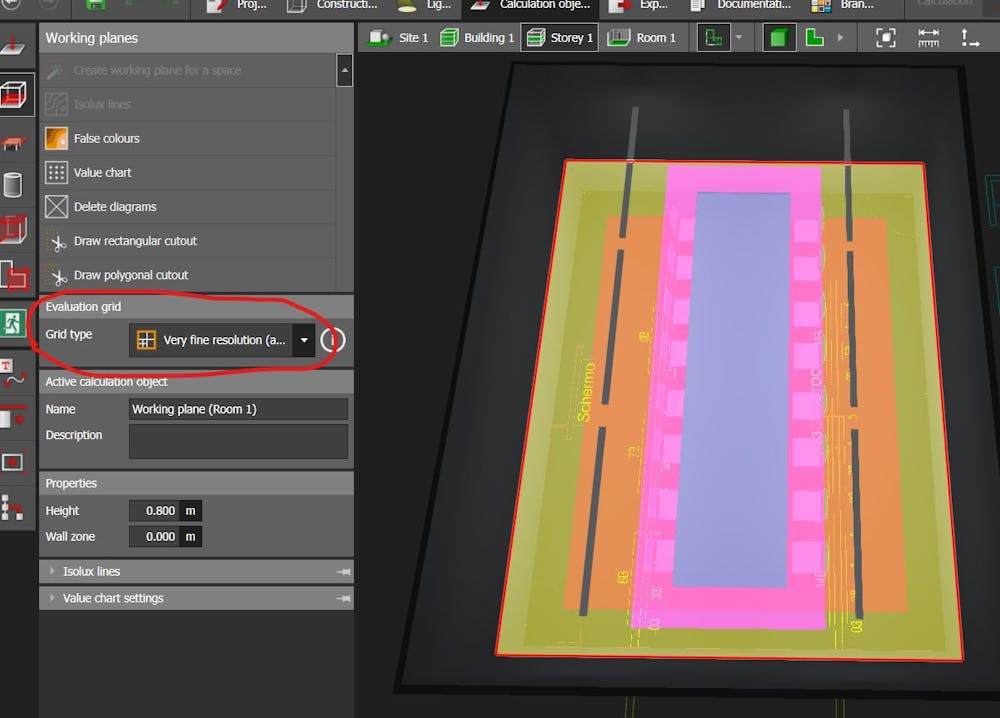
Task: Select Storey 1 in the navigation bar
Action: pos(560,38)
